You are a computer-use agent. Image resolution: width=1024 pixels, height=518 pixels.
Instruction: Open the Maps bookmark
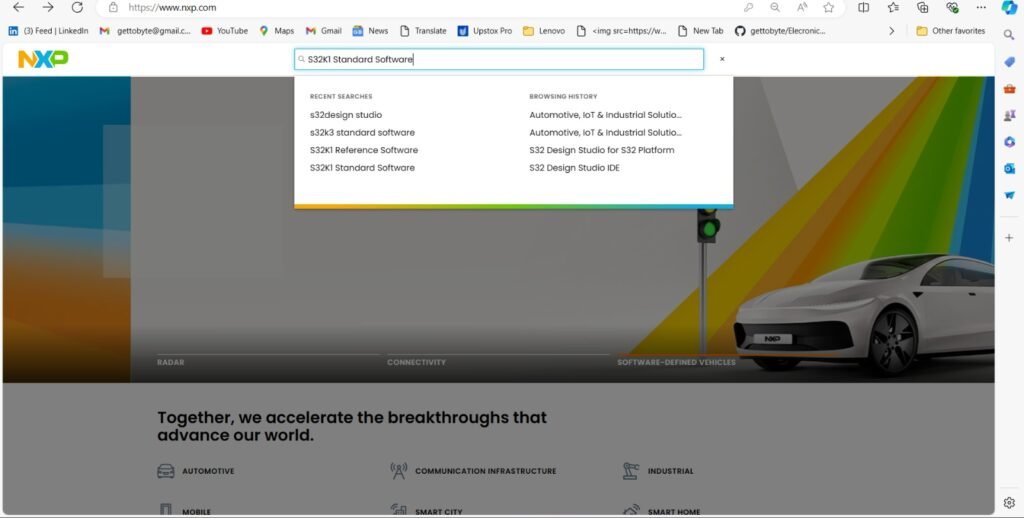click(x=276, y=31)
